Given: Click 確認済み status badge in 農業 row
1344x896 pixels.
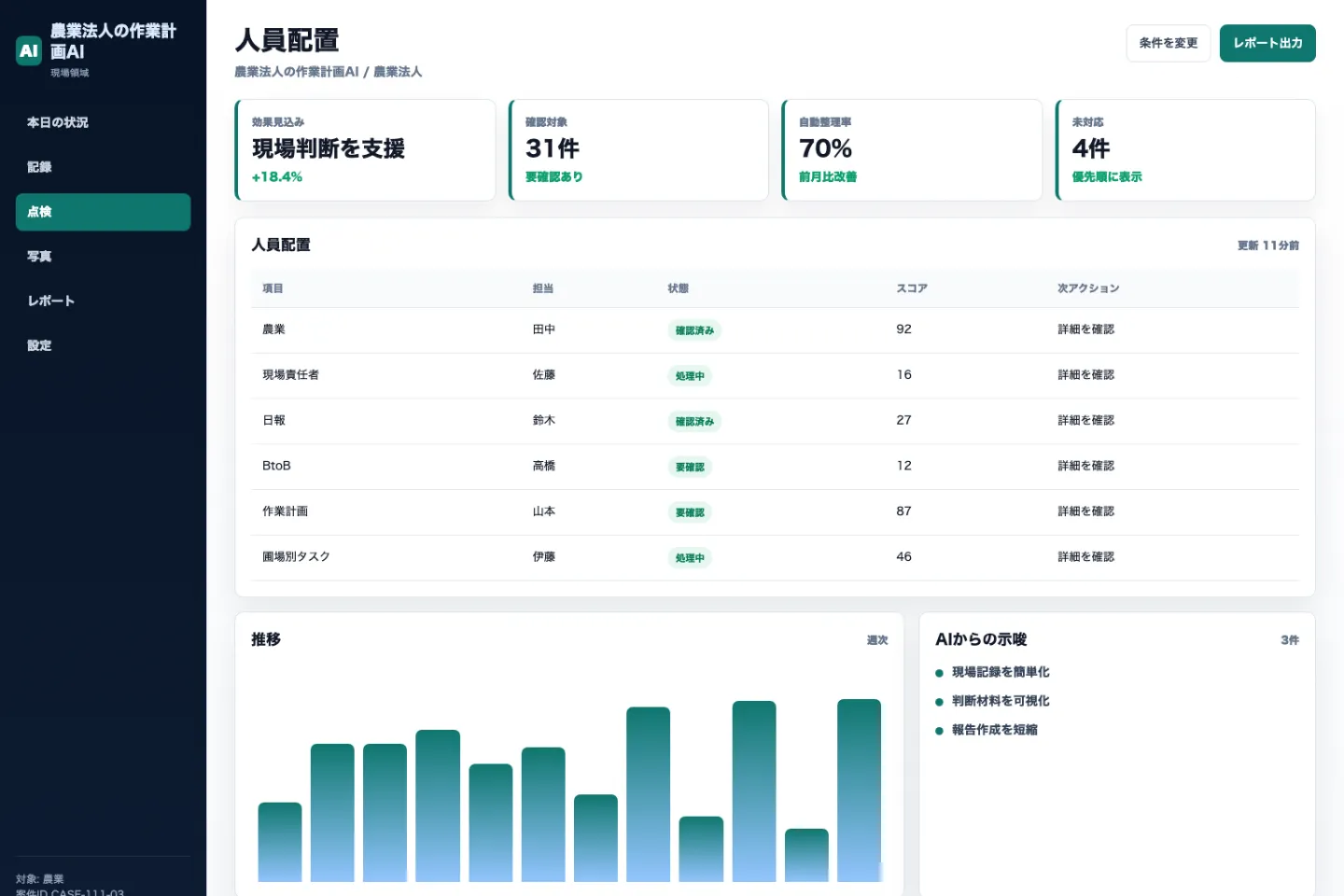Looking at the screenshot, I should [x=694, y=330].
